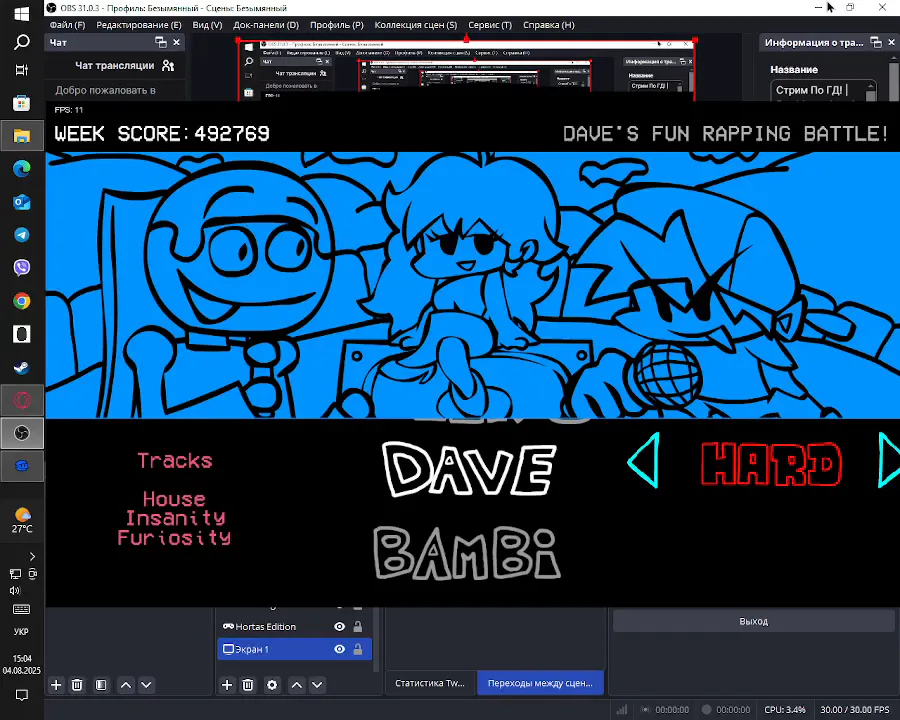This screenshot has width=900, height=720.
Task: Open weather widget showing 27°C
Action: coord(22,520)
